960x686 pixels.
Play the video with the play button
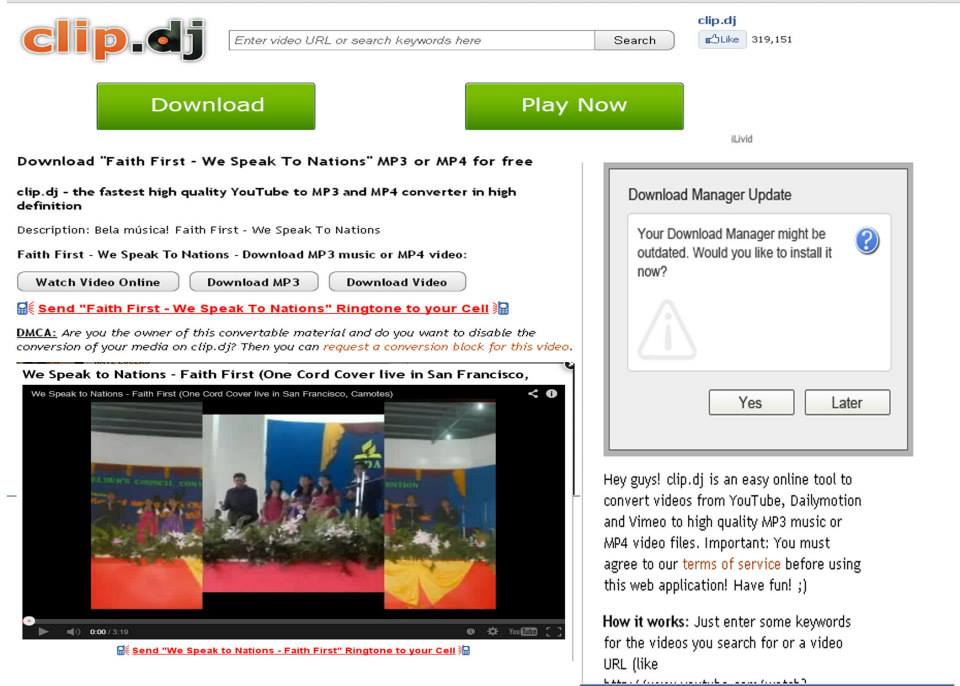[x=43, y=631]
